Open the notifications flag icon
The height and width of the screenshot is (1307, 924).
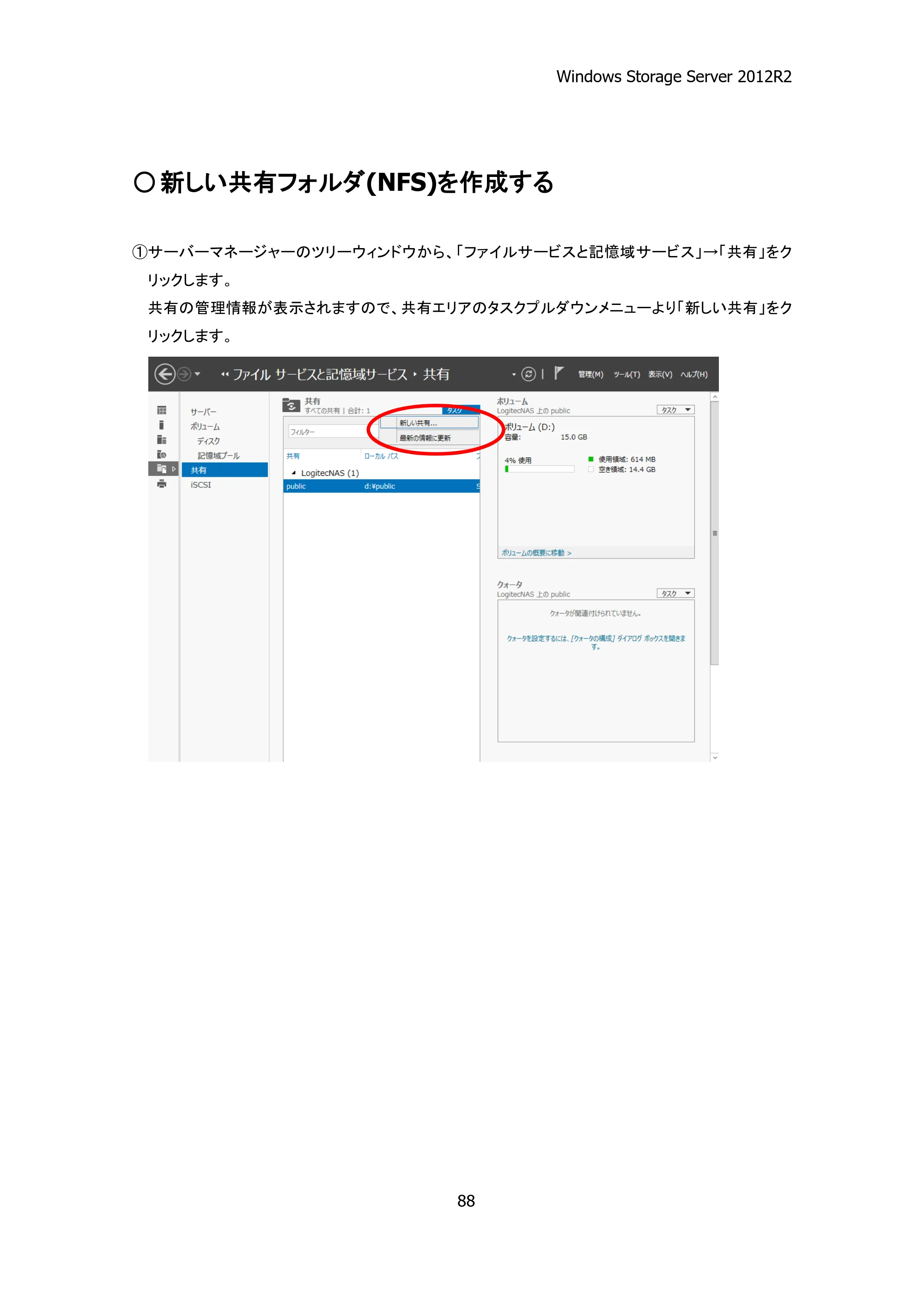tap(559, 373)
